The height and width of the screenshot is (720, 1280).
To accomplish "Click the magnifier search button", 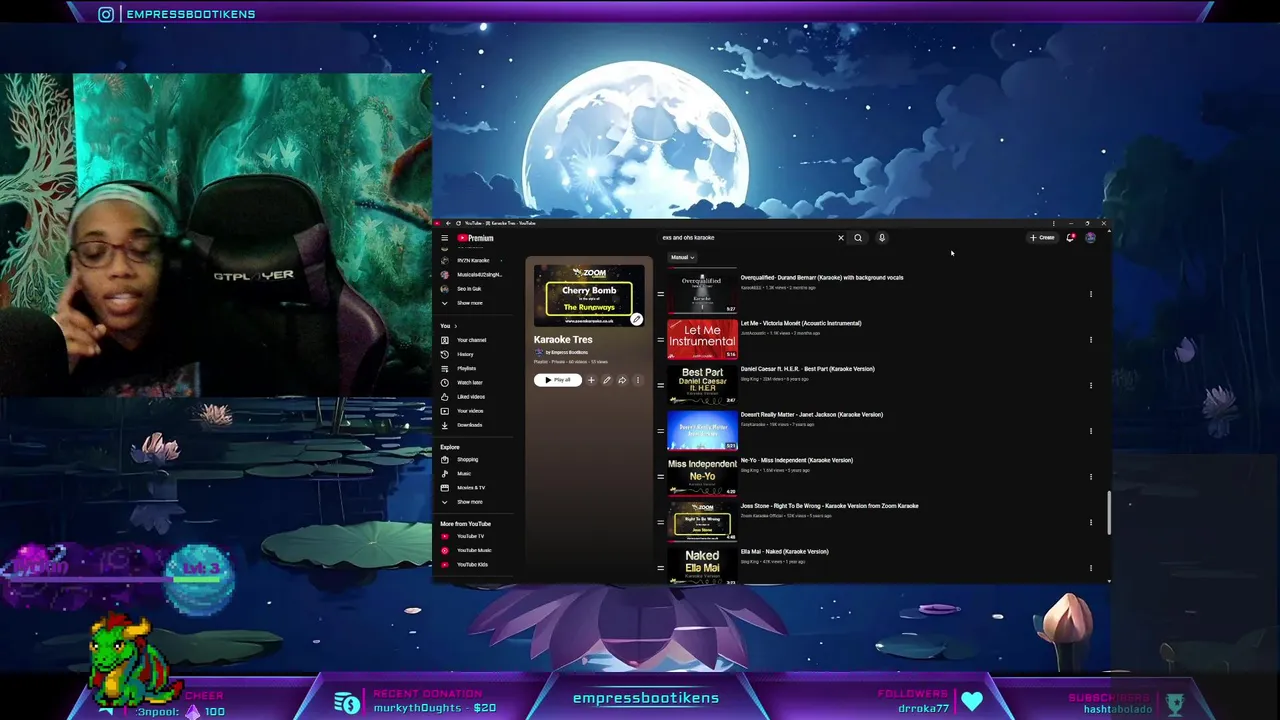I will (x=858, y=238).
